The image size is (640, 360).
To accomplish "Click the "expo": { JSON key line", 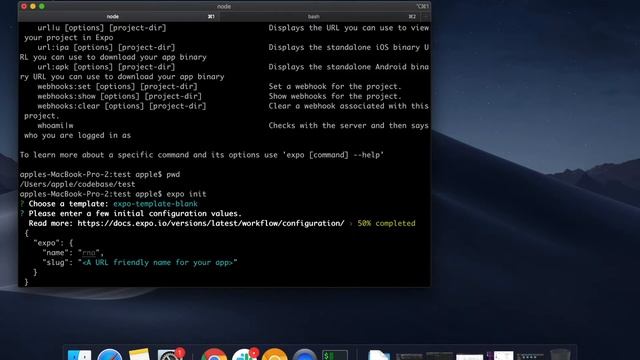I will [53, 243].
